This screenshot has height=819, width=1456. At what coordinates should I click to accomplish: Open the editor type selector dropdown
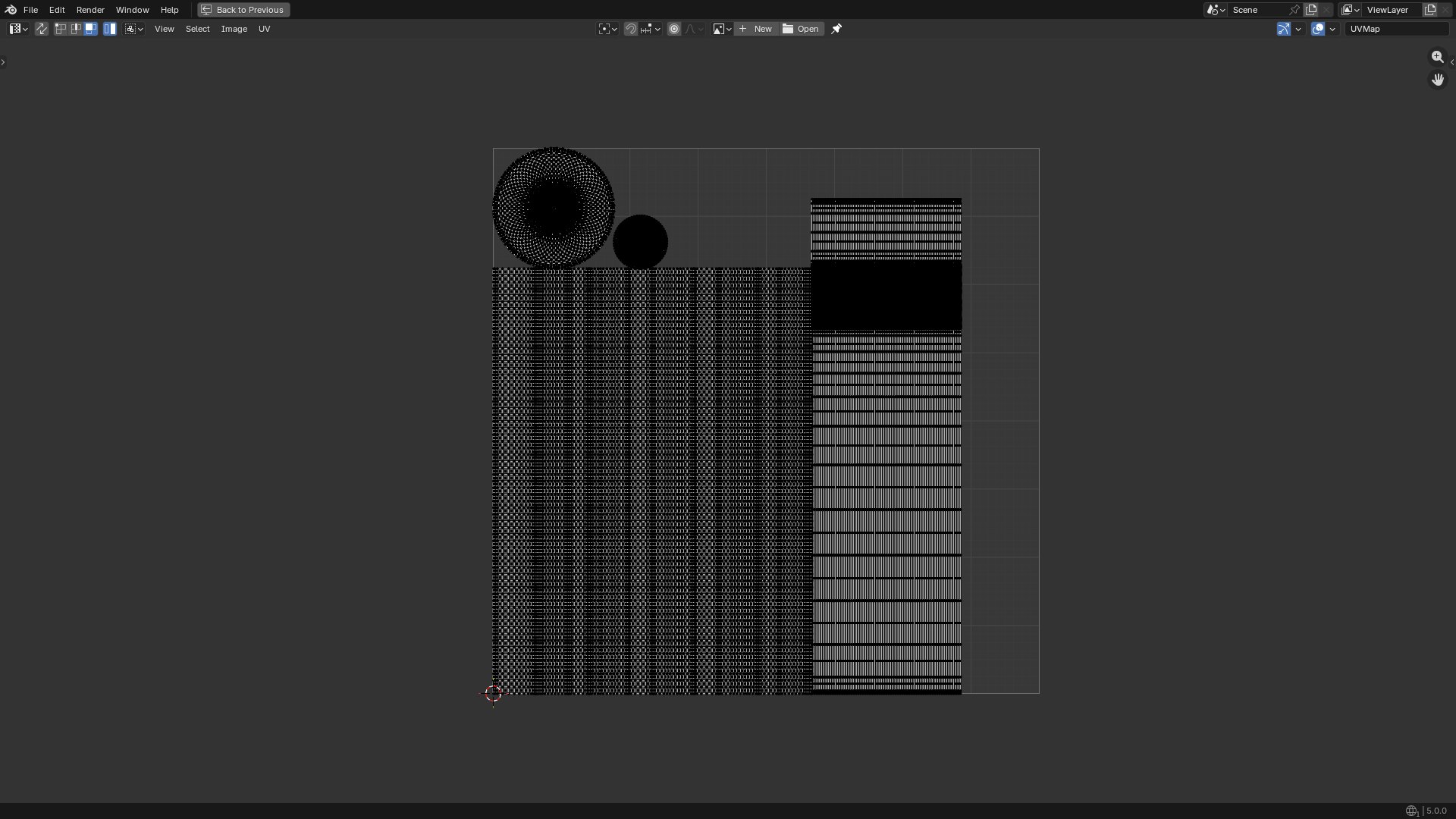(19, 29)
